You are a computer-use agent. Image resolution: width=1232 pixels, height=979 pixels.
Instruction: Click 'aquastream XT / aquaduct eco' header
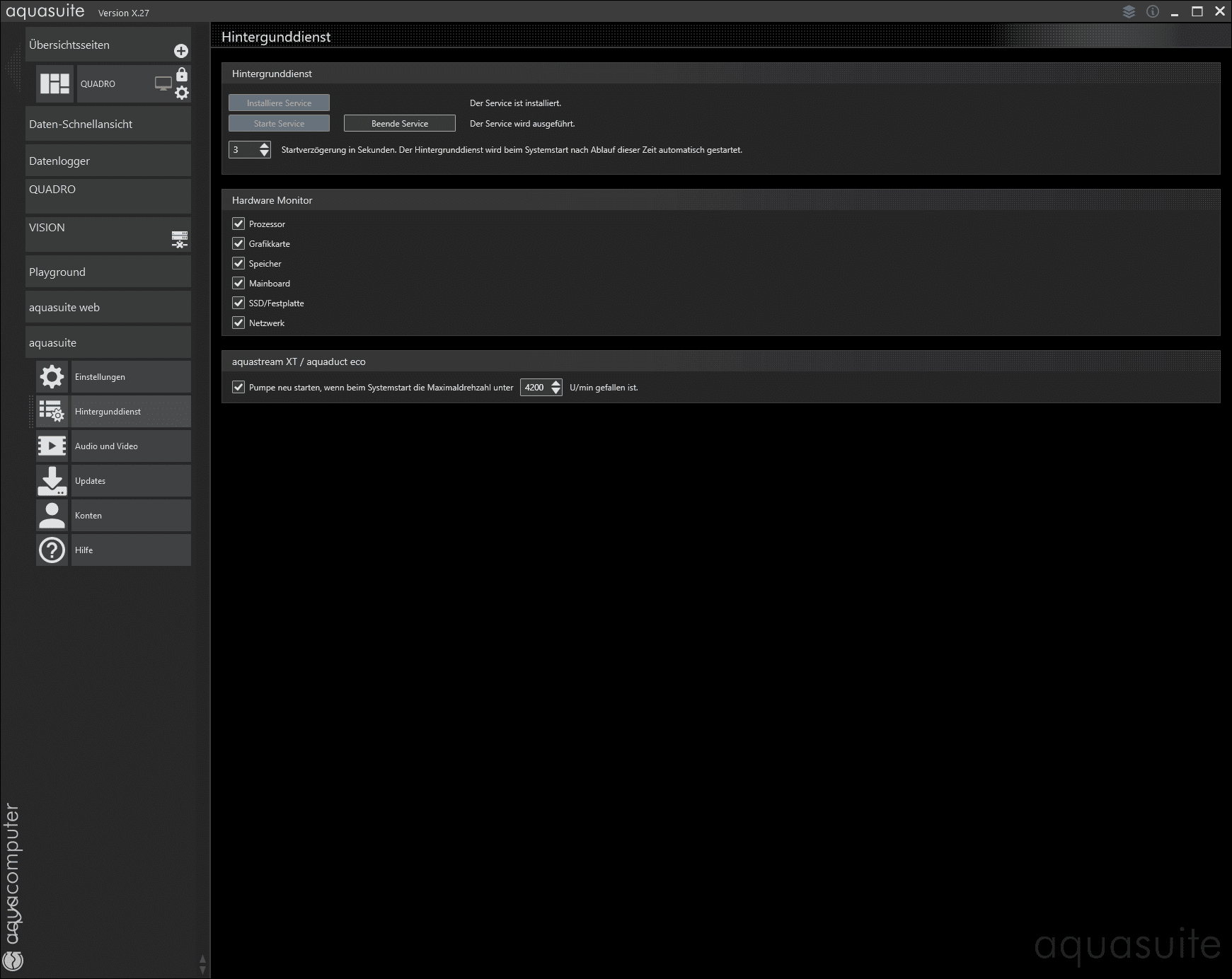click(721, 361)
